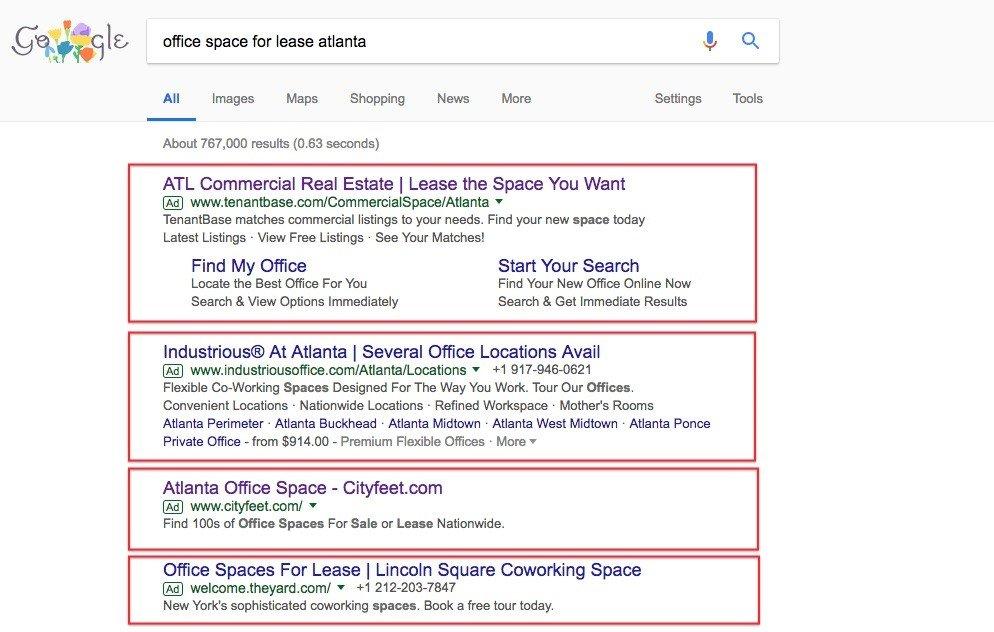This screenshot has height=632, width=994.
Task: Click the Google doodle logo
Action: click(x=69, y=40)
